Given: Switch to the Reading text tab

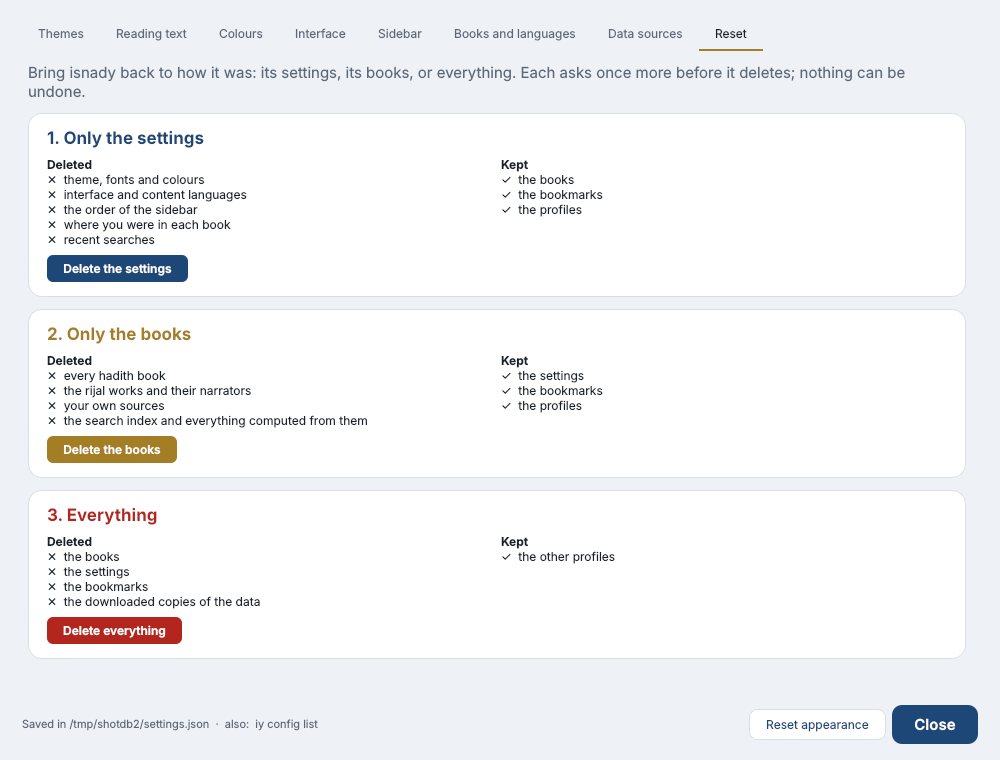Looking at the screenshot, I should [x=151, y=34].
